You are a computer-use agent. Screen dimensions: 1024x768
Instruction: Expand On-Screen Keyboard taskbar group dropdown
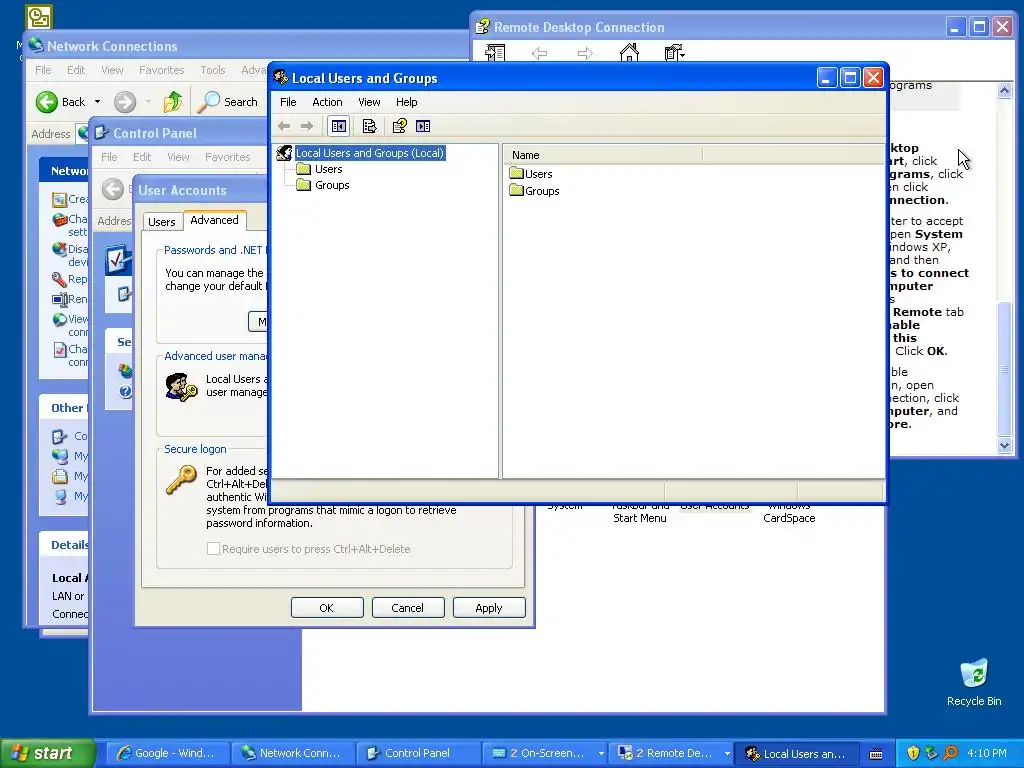click(601, 754)
